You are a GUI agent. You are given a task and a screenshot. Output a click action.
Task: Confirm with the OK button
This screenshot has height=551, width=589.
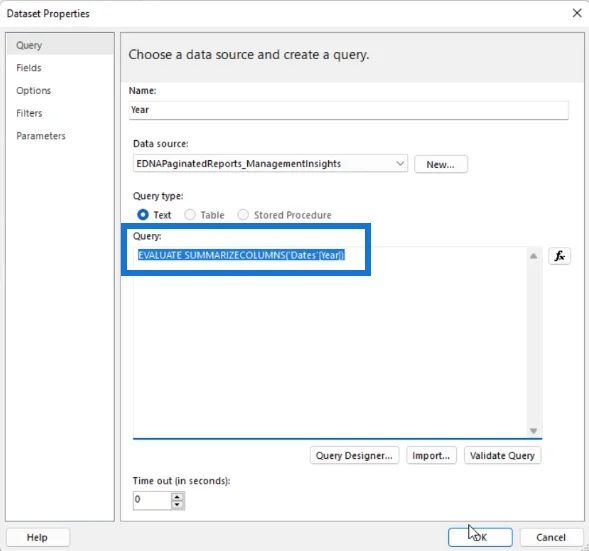480,537
